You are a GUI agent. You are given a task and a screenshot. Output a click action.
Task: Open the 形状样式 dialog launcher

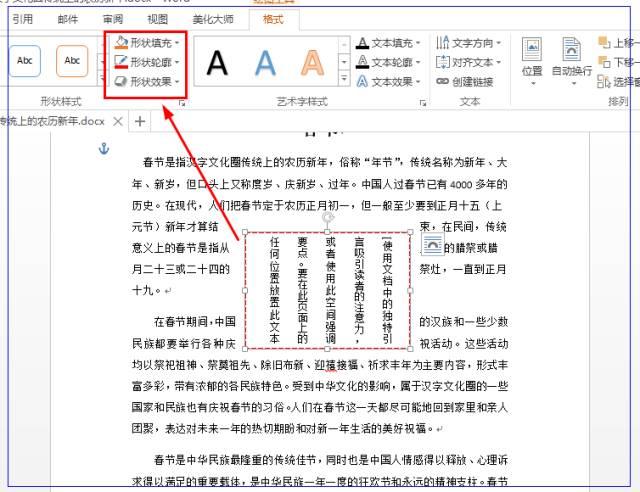pos(182,104)
